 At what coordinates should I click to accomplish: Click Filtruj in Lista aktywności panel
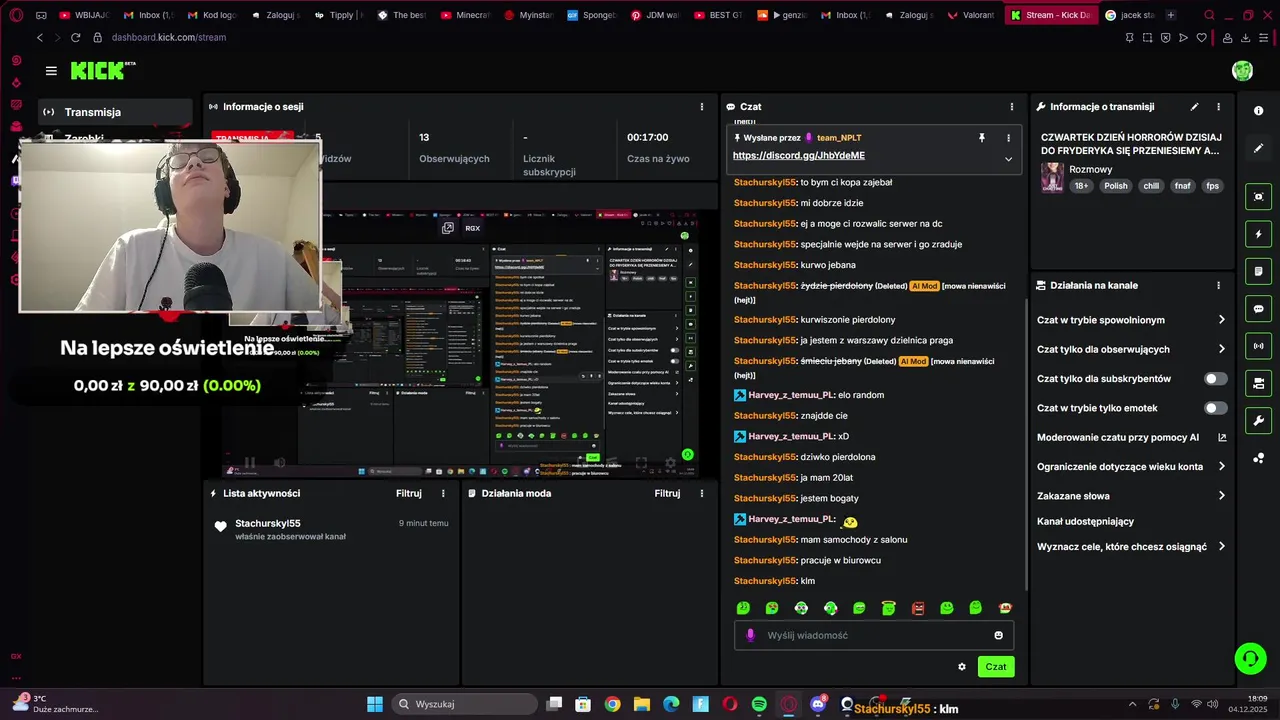click(409, 493)
